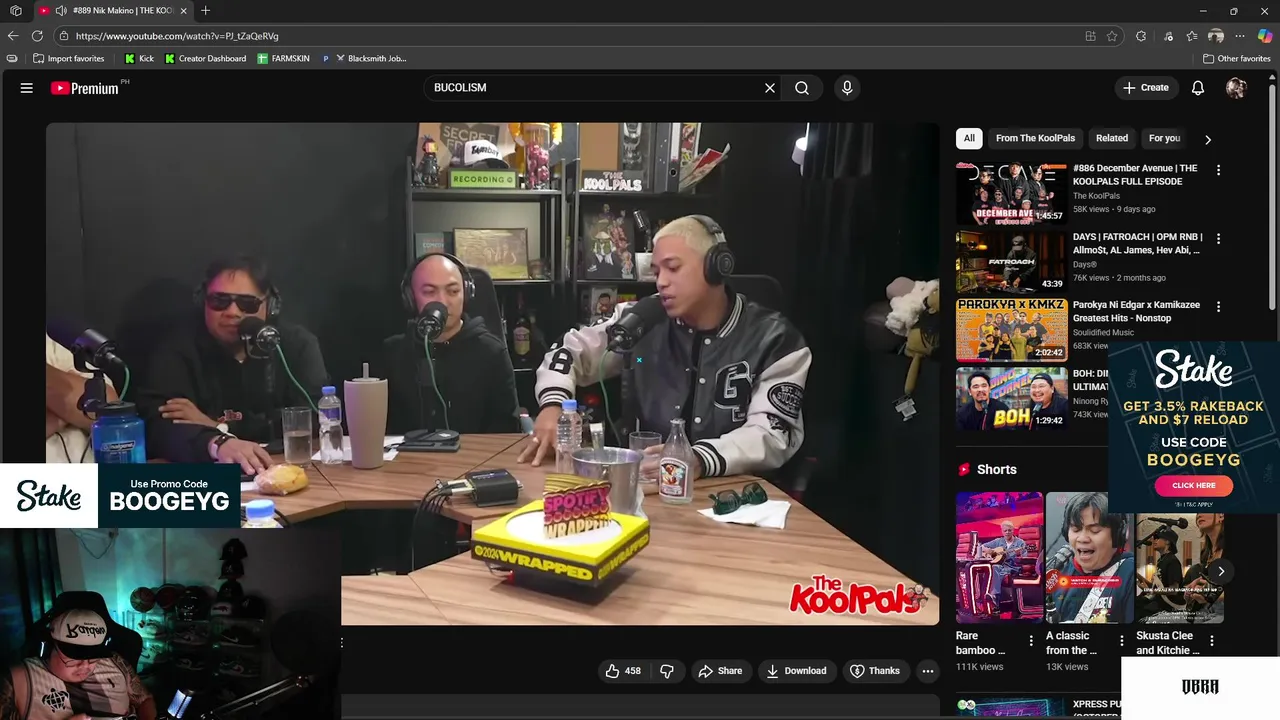Select the All filter chip

pos(969,138)
